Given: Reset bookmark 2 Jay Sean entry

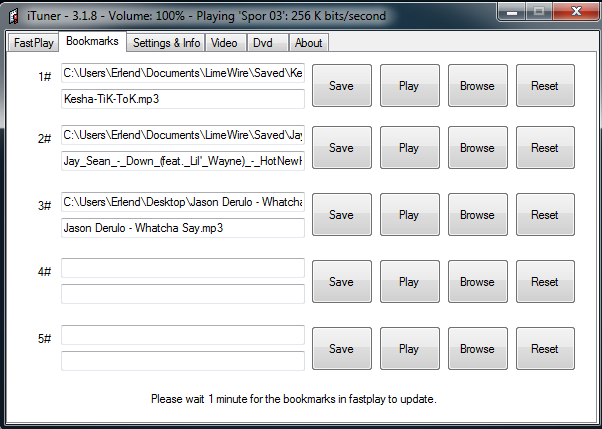Looking at the screenshot, I should click(545, 148).
